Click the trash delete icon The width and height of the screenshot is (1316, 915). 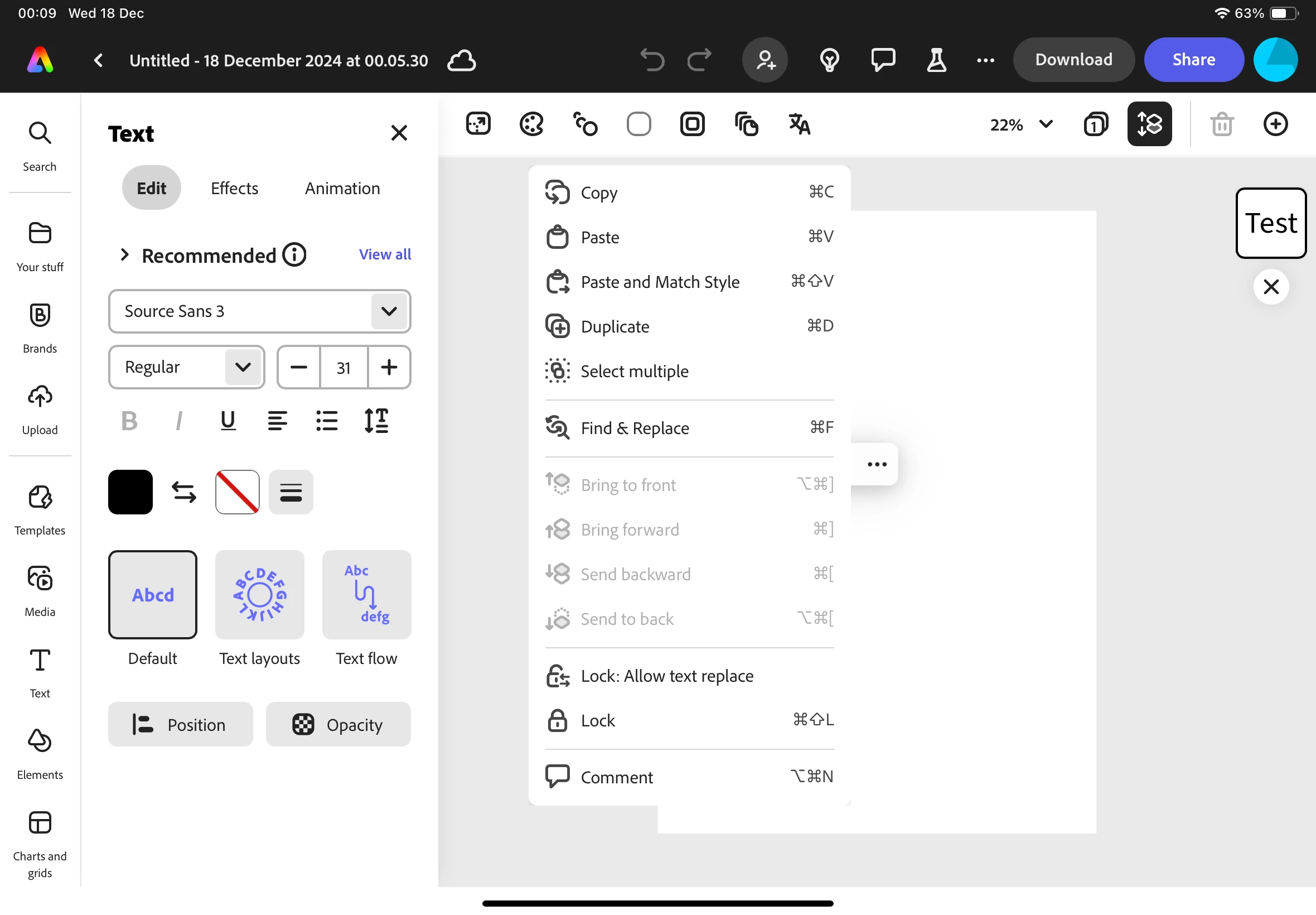[1221, 124]
